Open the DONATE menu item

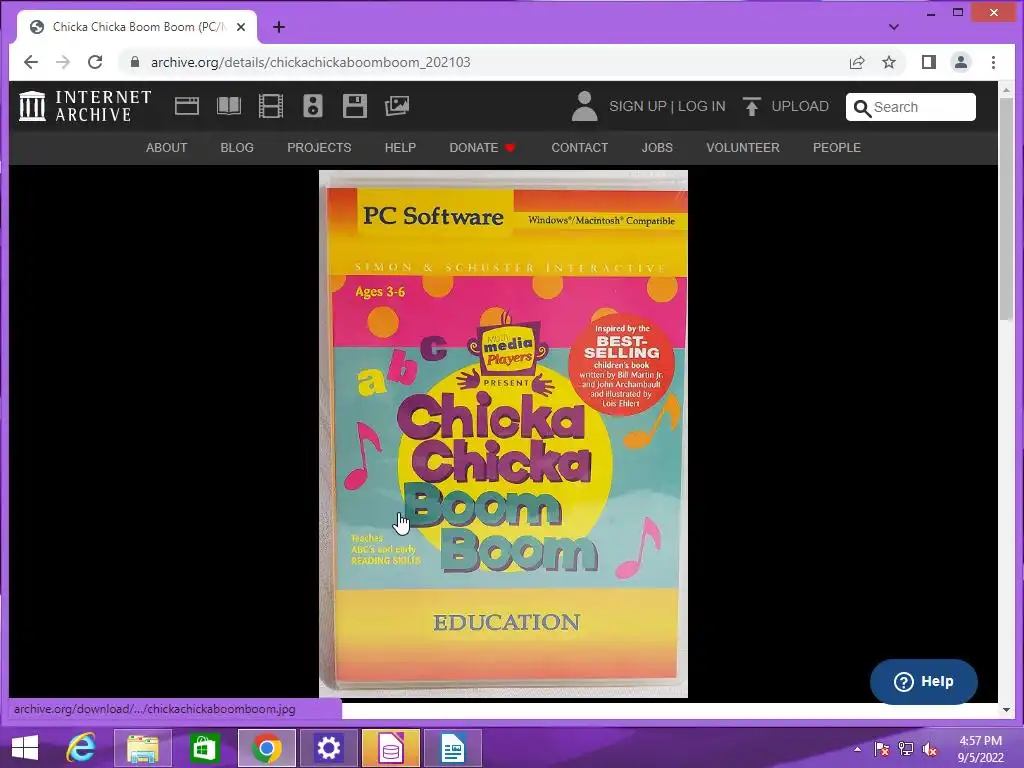coord(482,148)
